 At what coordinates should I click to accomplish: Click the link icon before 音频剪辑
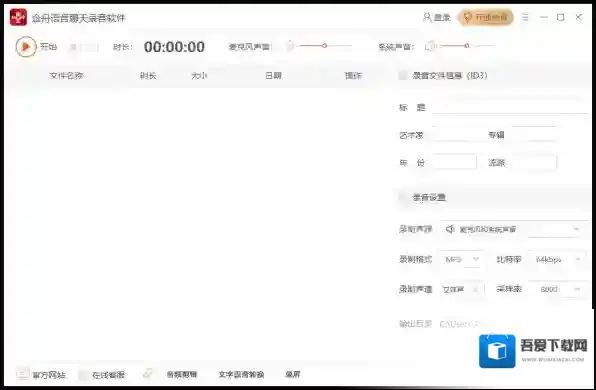click(148, 374)
